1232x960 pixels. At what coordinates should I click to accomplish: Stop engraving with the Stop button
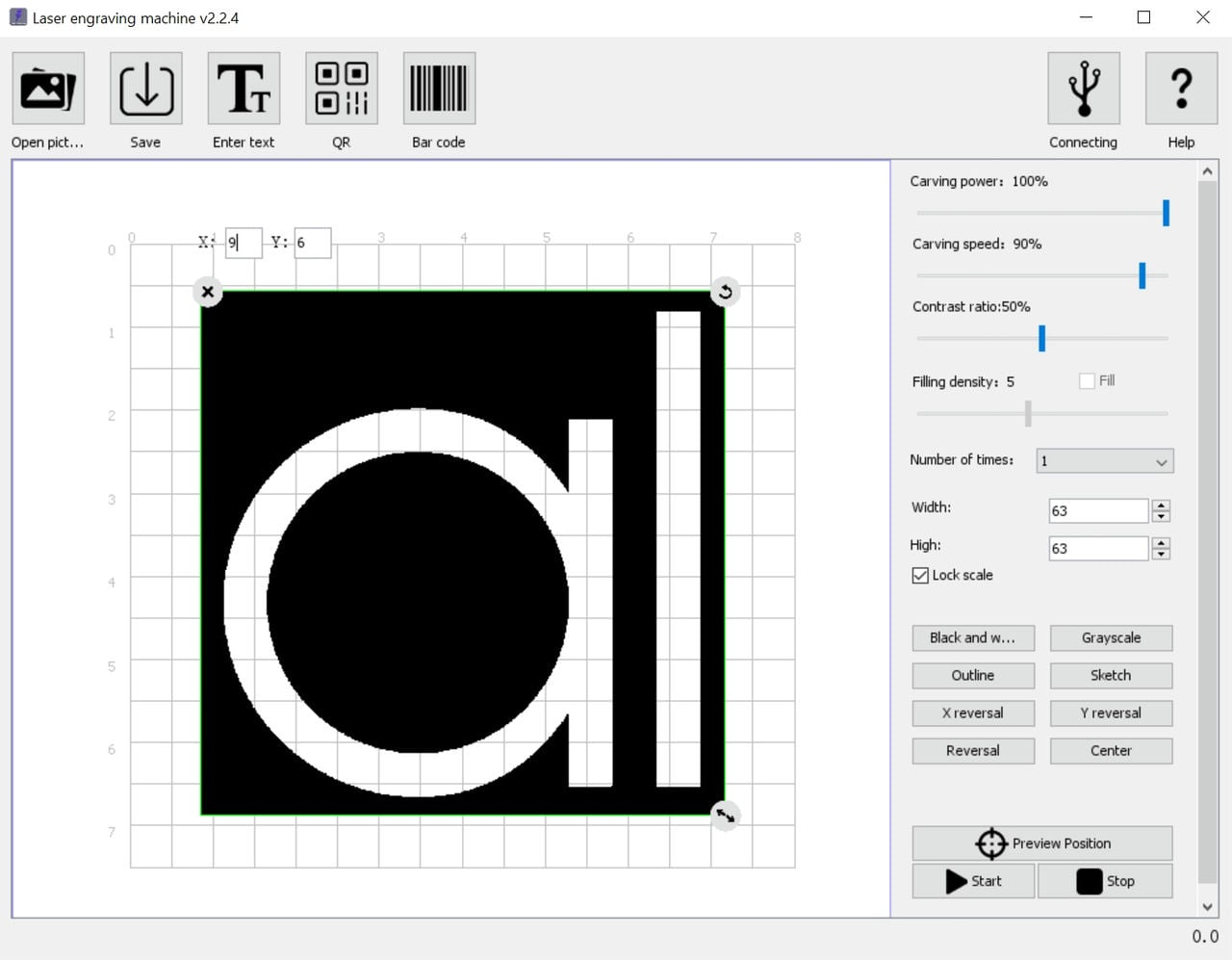click(x=1105, y=881)
